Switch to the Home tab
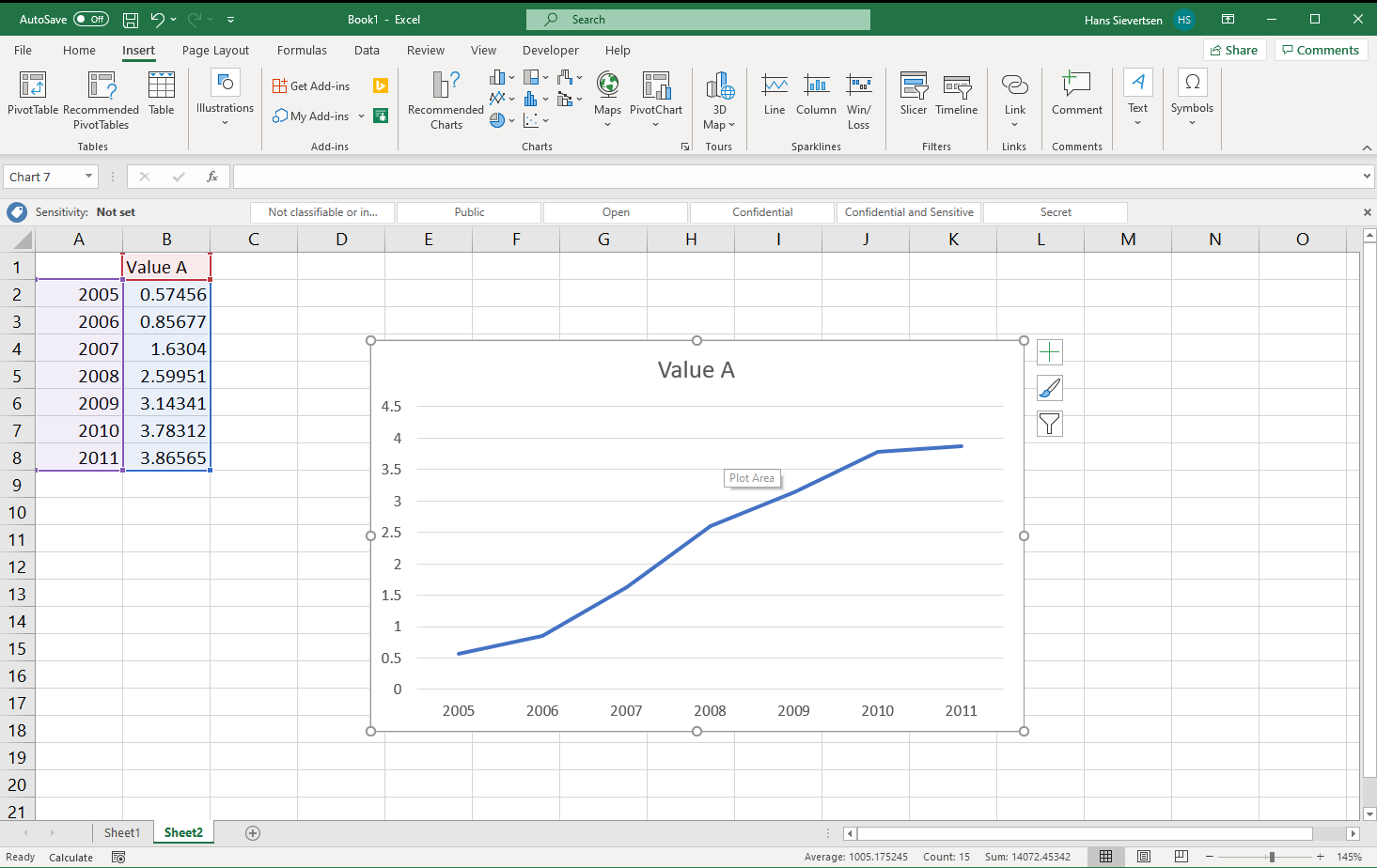This screenshot has width=1377, height=868. click(79, 50)
